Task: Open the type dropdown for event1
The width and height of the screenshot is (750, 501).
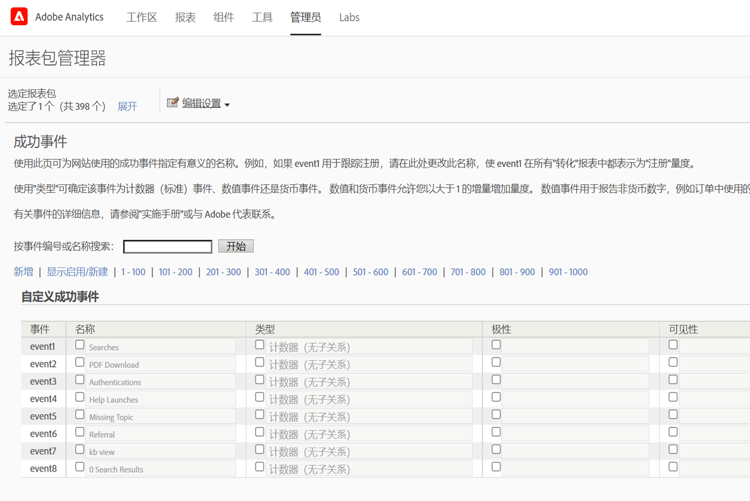Action: coord(369,347)
